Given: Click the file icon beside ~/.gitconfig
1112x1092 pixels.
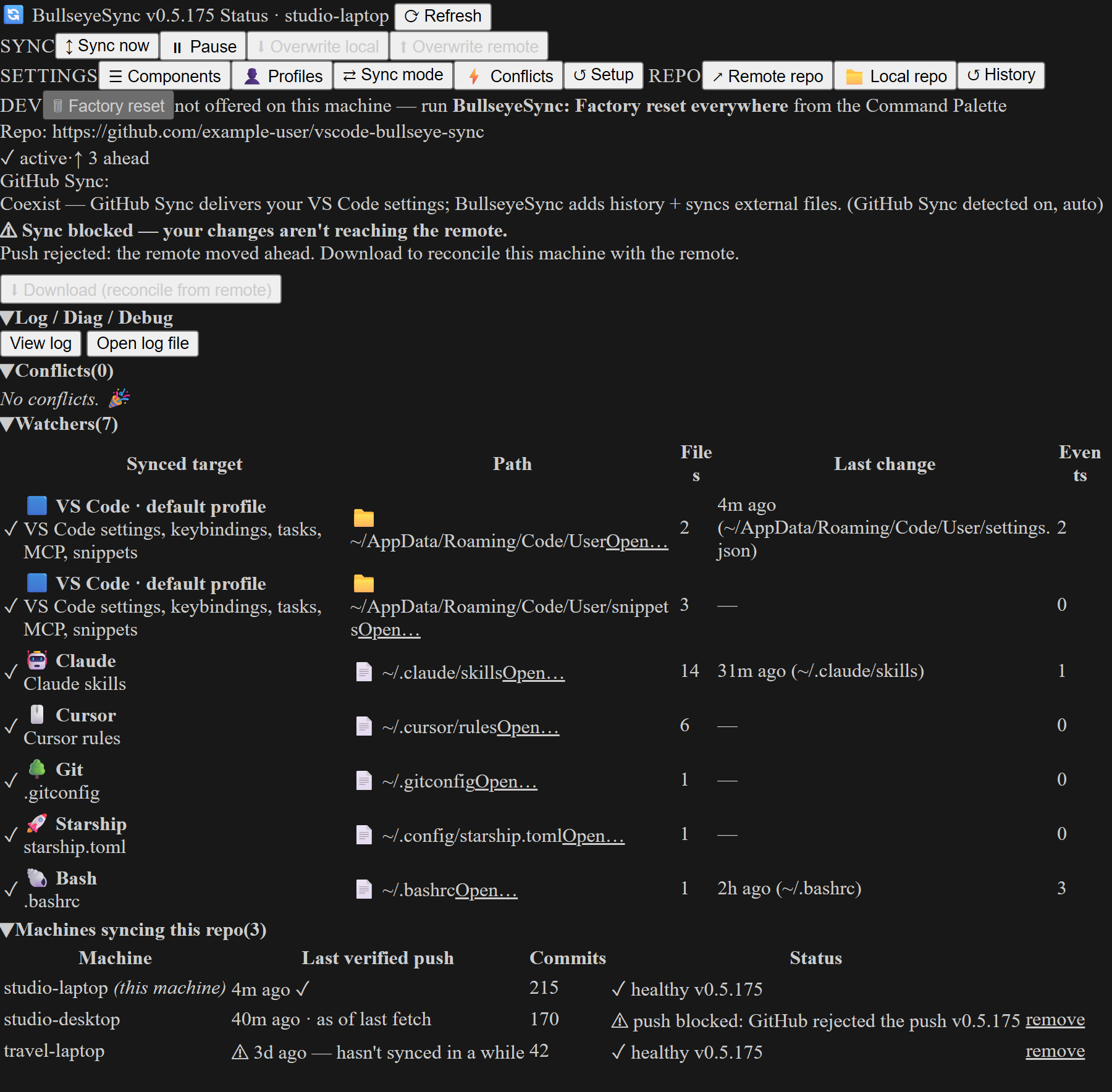Looking at the screenshot, I should [364, 780].
